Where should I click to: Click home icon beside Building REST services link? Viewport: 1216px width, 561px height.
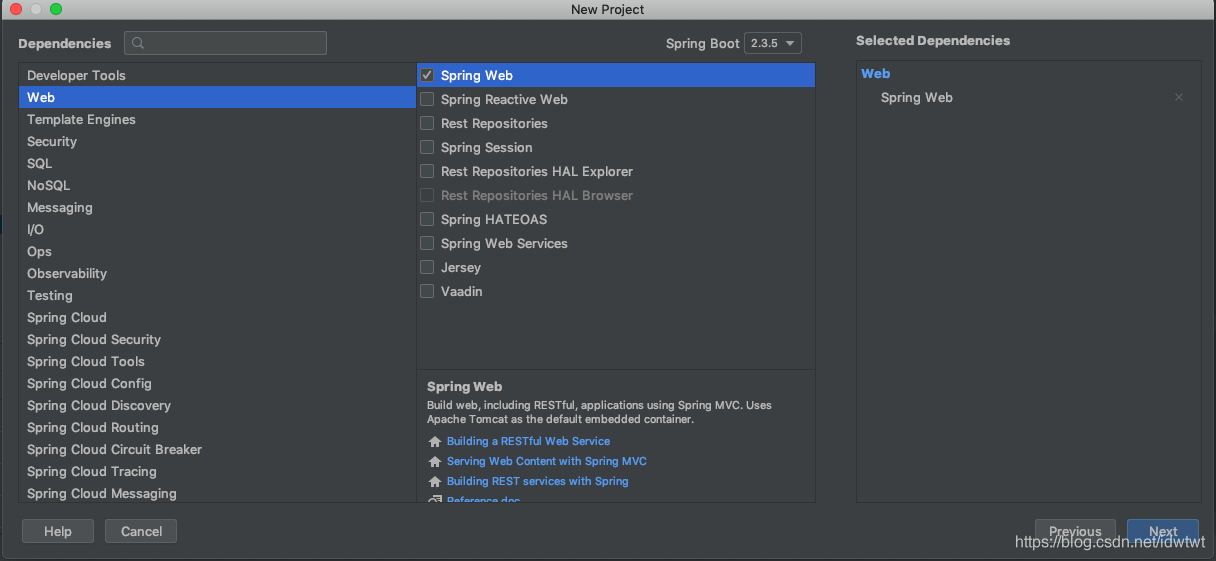434,481
